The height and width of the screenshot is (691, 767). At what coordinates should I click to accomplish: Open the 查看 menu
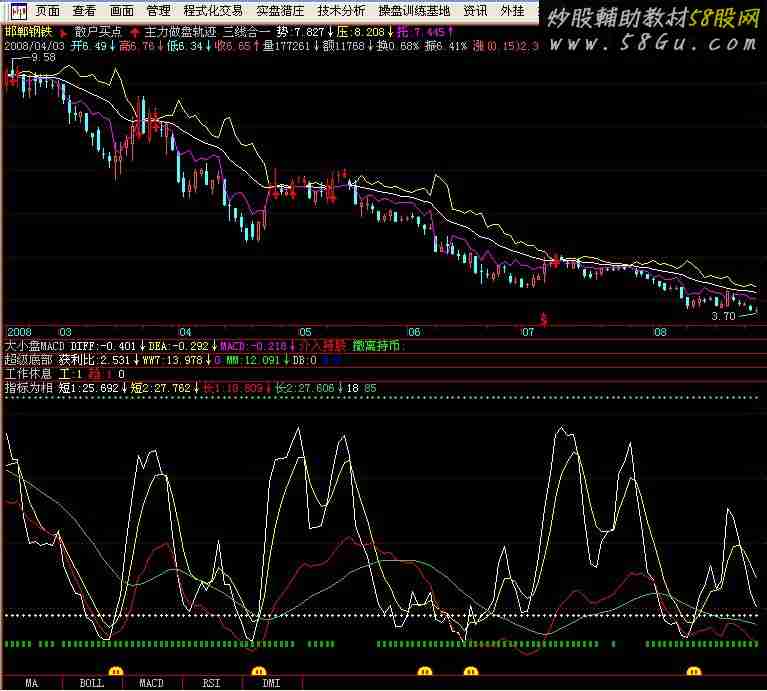[84, 11]
